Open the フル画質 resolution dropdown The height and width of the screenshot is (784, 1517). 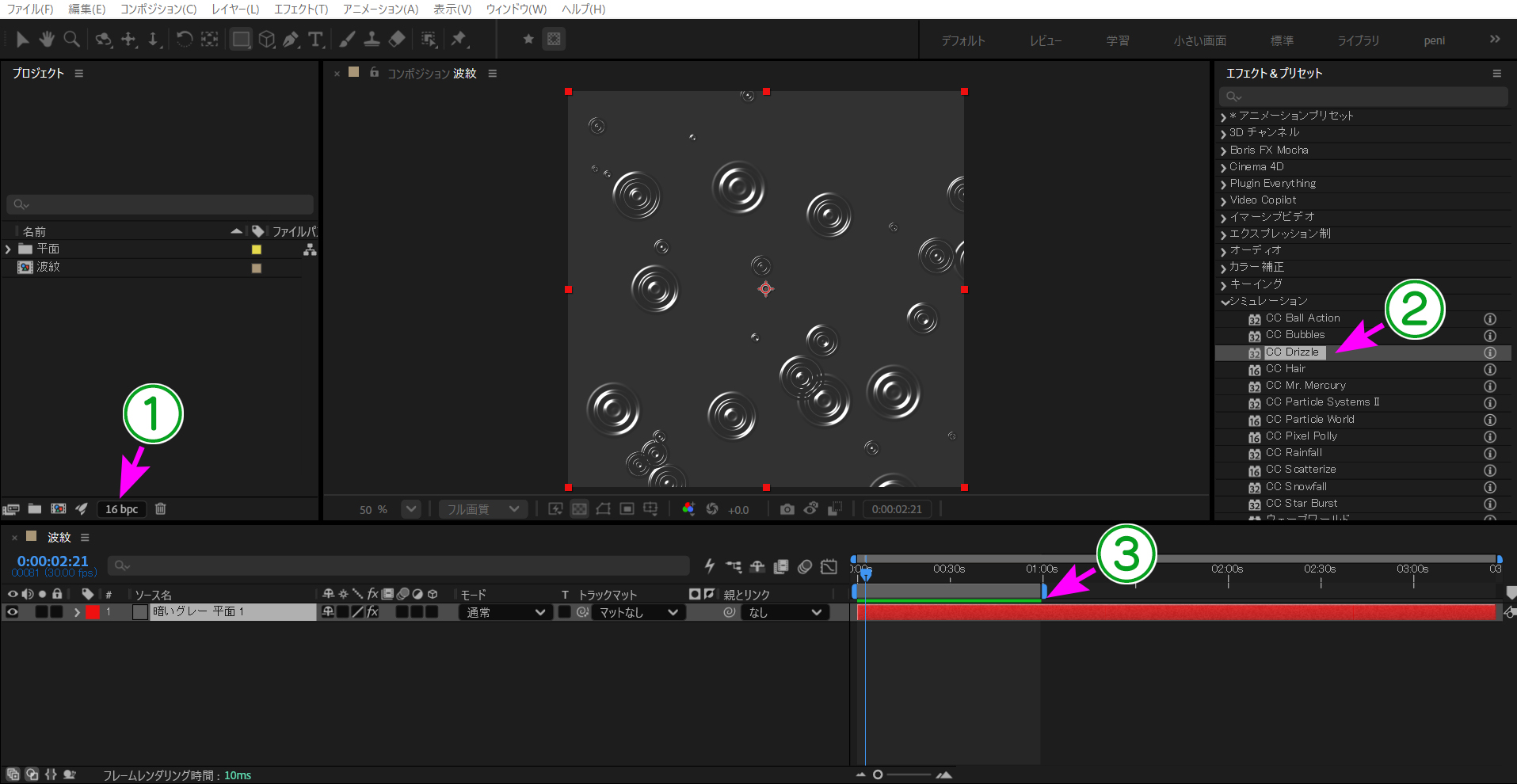[x=483, y=509]
